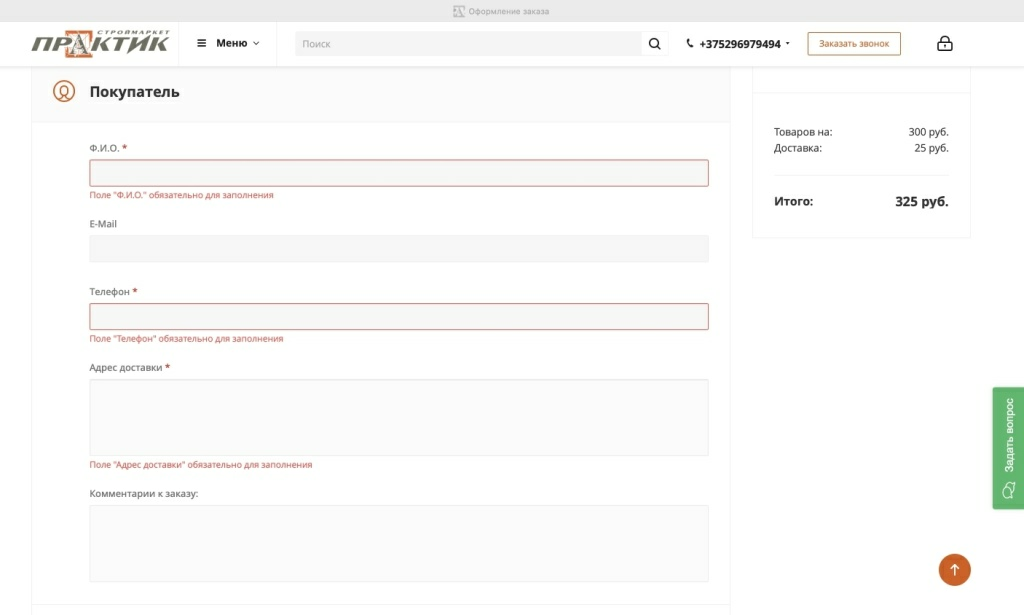This screenshot has height=615, width=1024.
Task: Click the +375296979494 phone link
Action: 739,44
